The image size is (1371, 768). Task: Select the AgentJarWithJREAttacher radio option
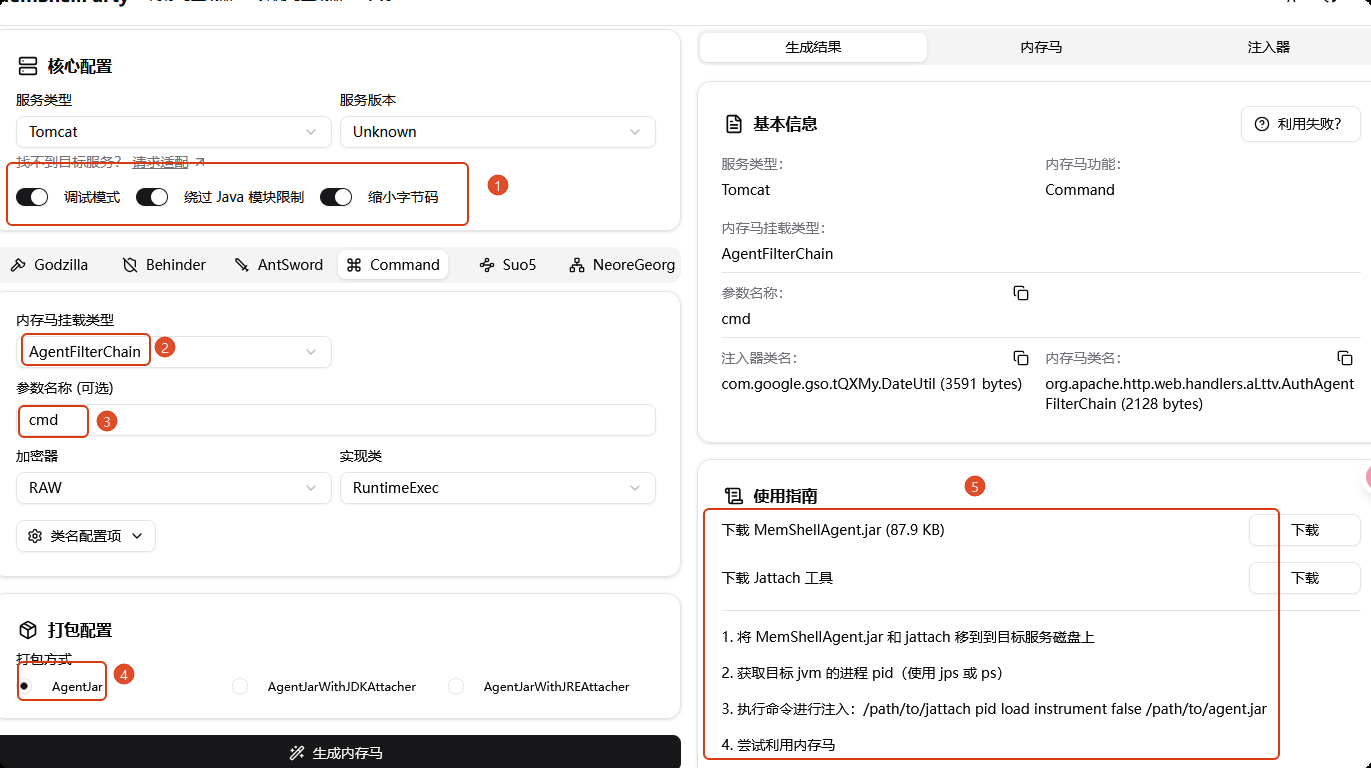pyautogui.click(x=456, y=686)
